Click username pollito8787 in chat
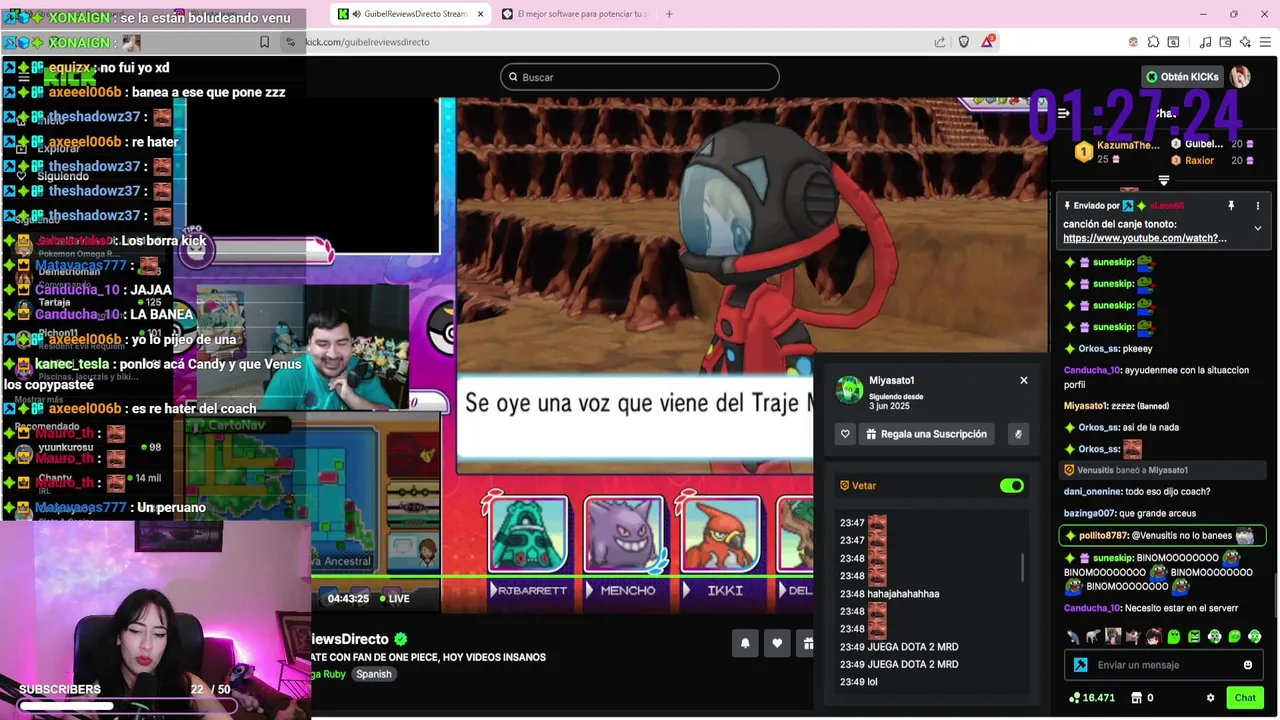The height and width of the screenshot is (720, 1280). tap(1103, 536)
